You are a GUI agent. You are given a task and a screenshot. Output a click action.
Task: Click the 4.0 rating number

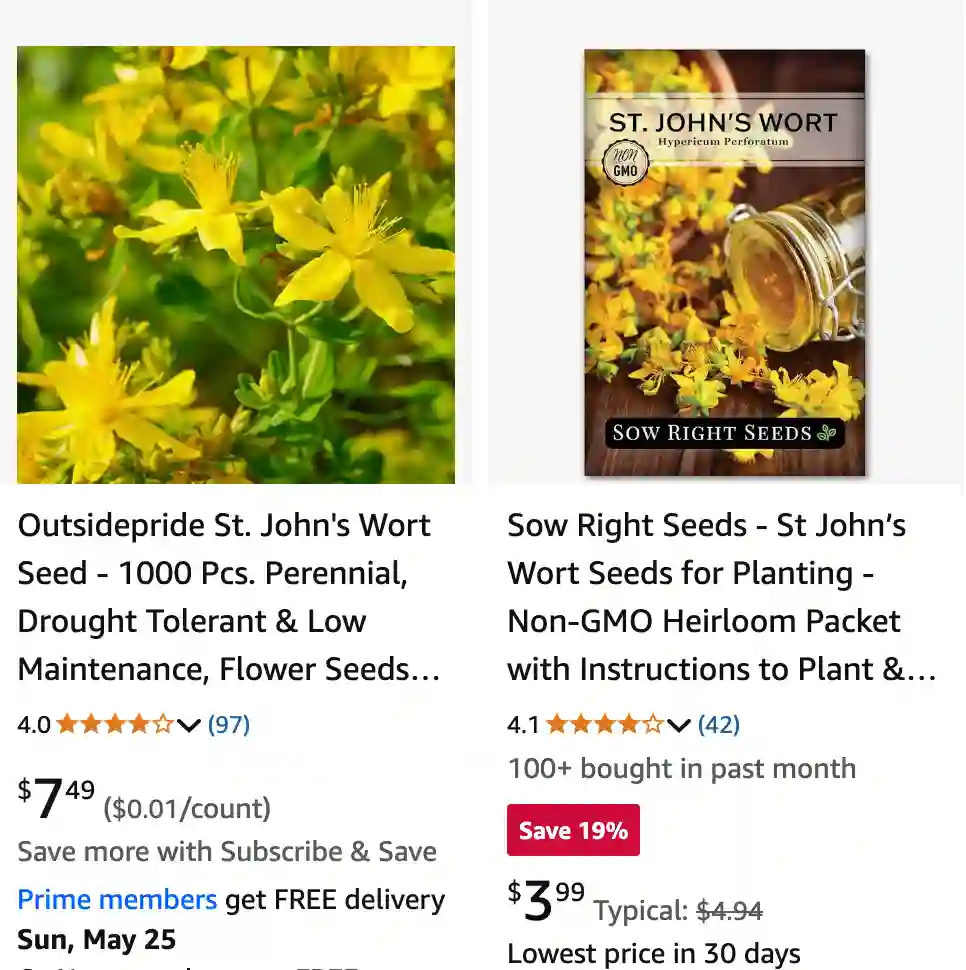34,724
